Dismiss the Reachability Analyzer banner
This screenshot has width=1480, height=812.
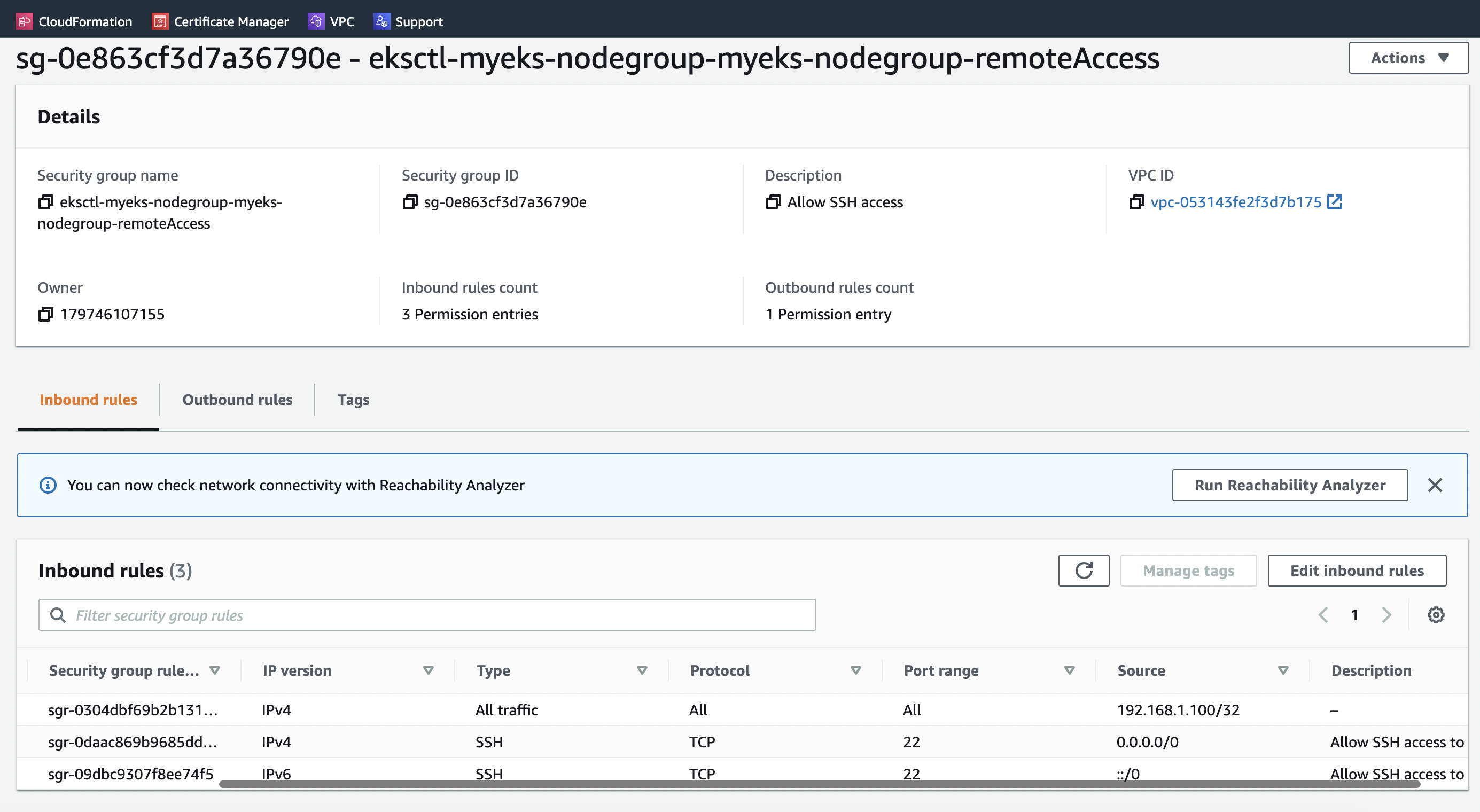point(1435,485)
